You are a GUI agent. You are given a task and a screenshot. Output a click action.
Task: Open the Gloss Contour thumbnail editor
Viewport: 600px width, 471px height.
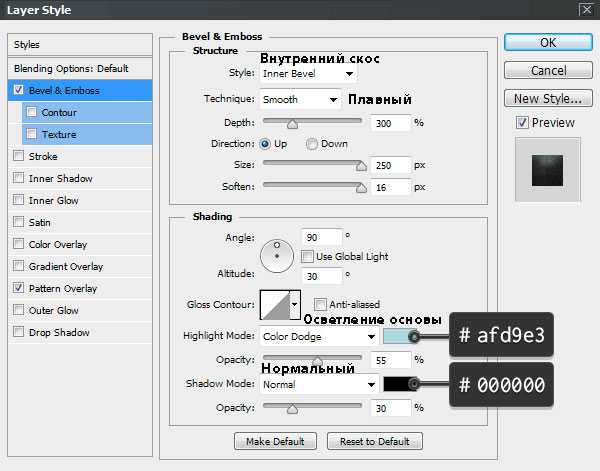tap(275, 305)
